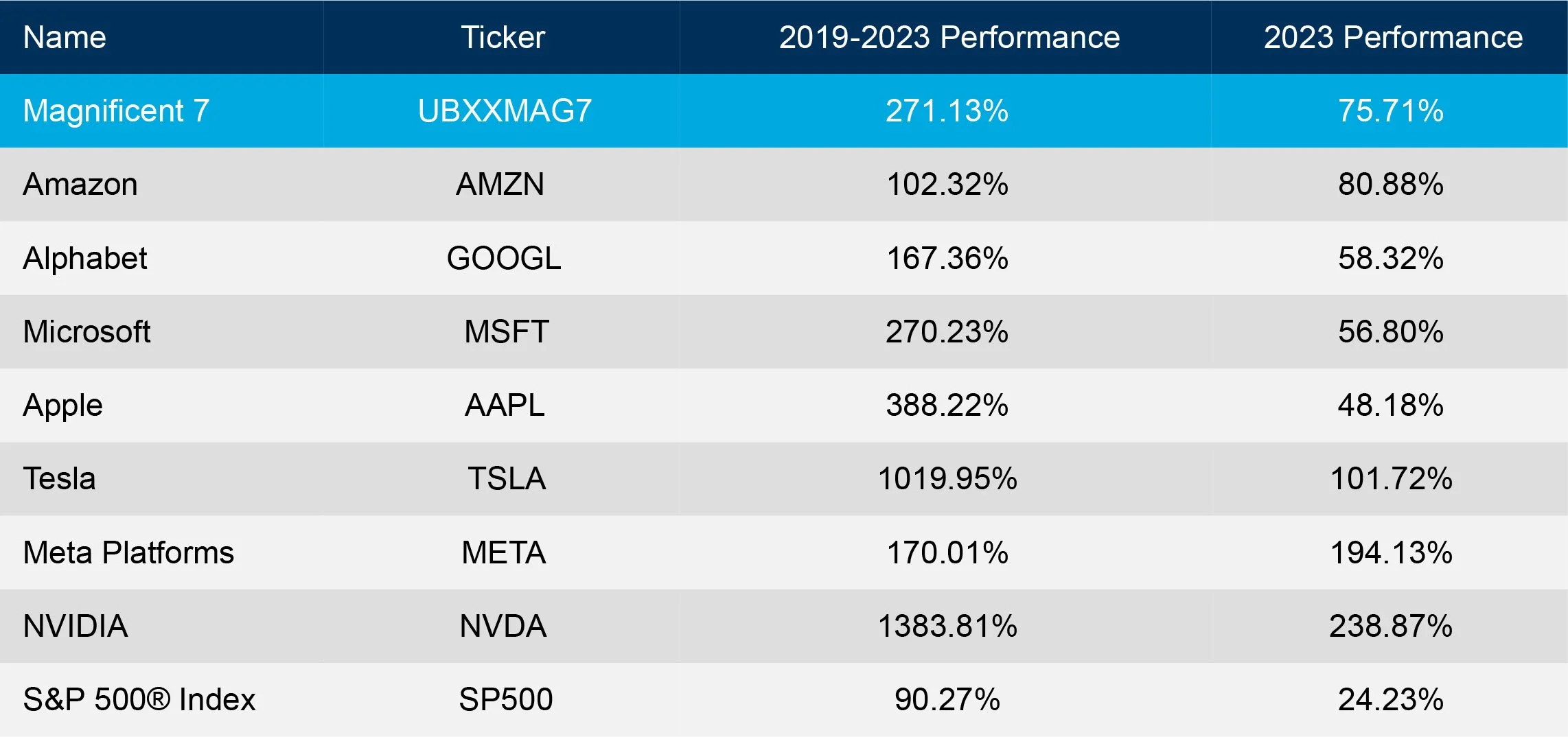The height and width of the screenshot is (737, 1568).
Task: Select the Magnificent 7 row name
Action: coord(116,110)
